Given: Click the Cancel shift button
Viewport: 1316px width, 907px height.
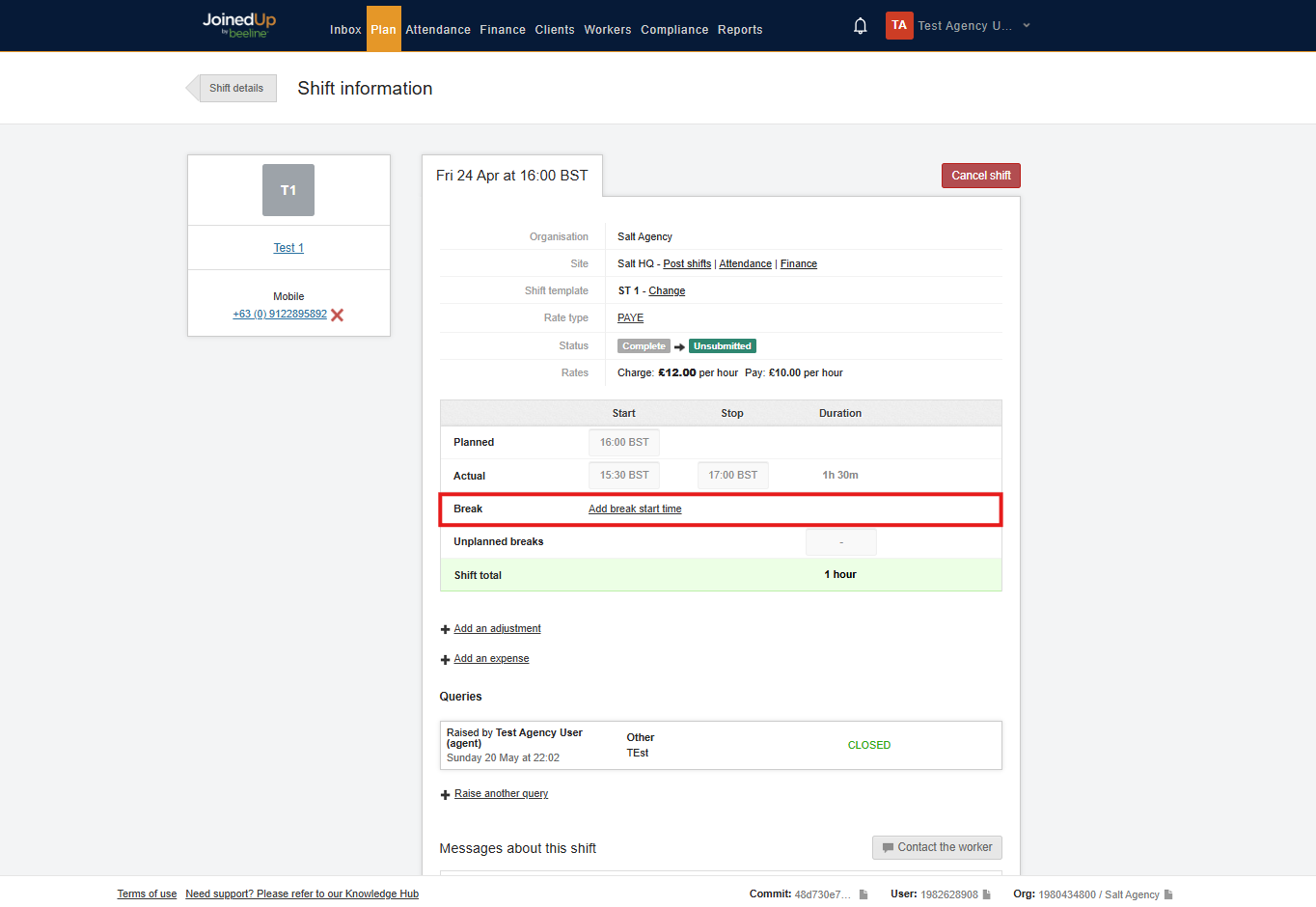Looking at the screenshot, I should tap(981, 176).
